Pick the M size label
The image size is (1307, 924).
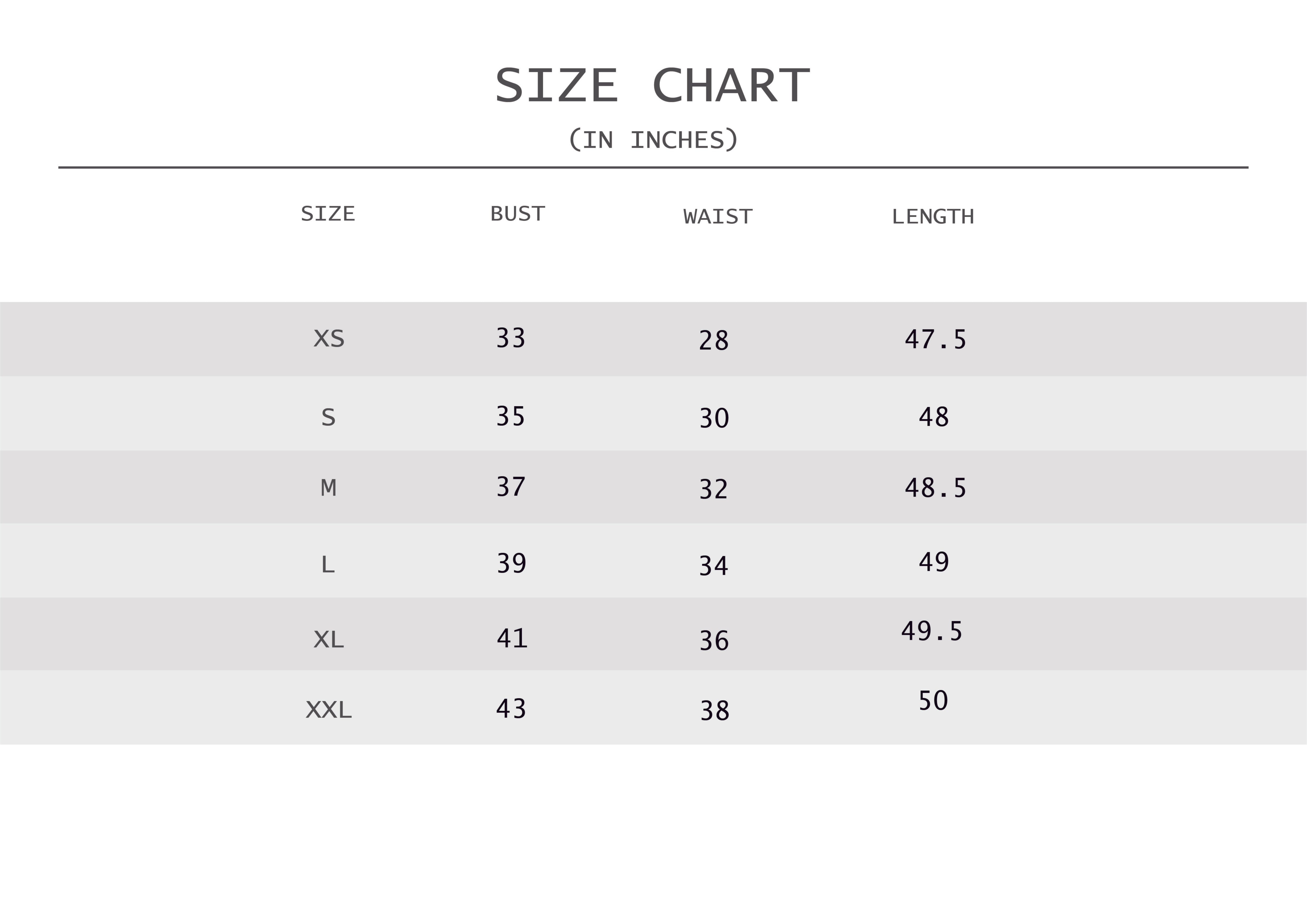(x=328, y=488)
